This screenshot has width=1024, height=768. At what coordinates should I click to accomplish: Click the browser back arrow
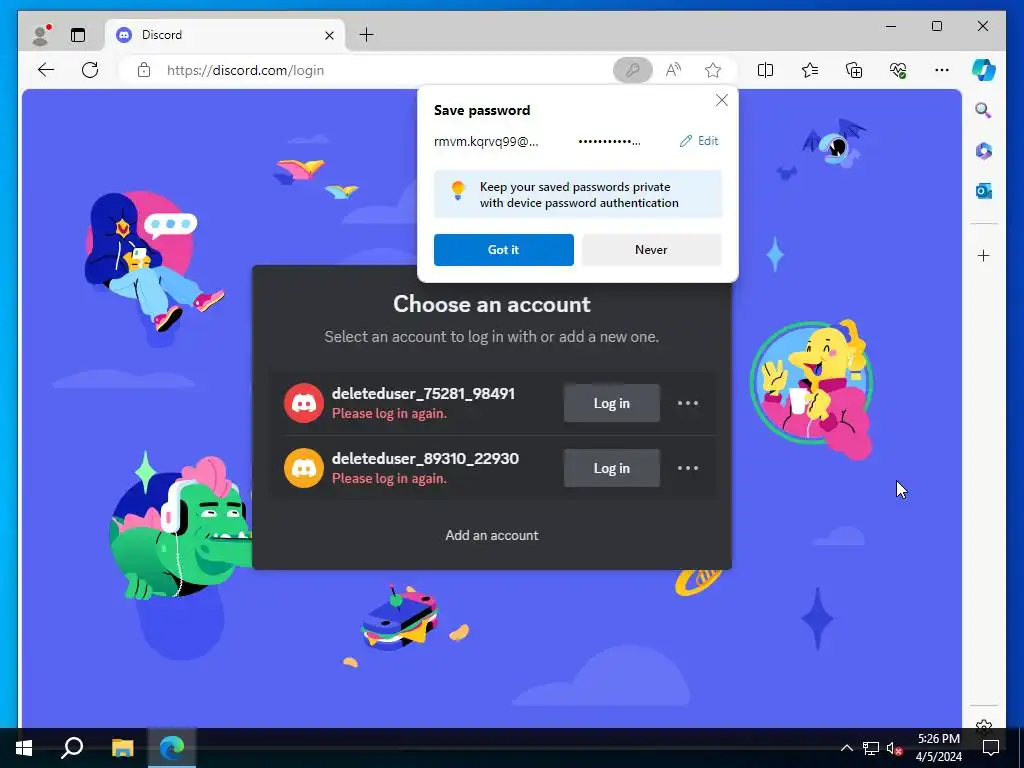point(46,70)
